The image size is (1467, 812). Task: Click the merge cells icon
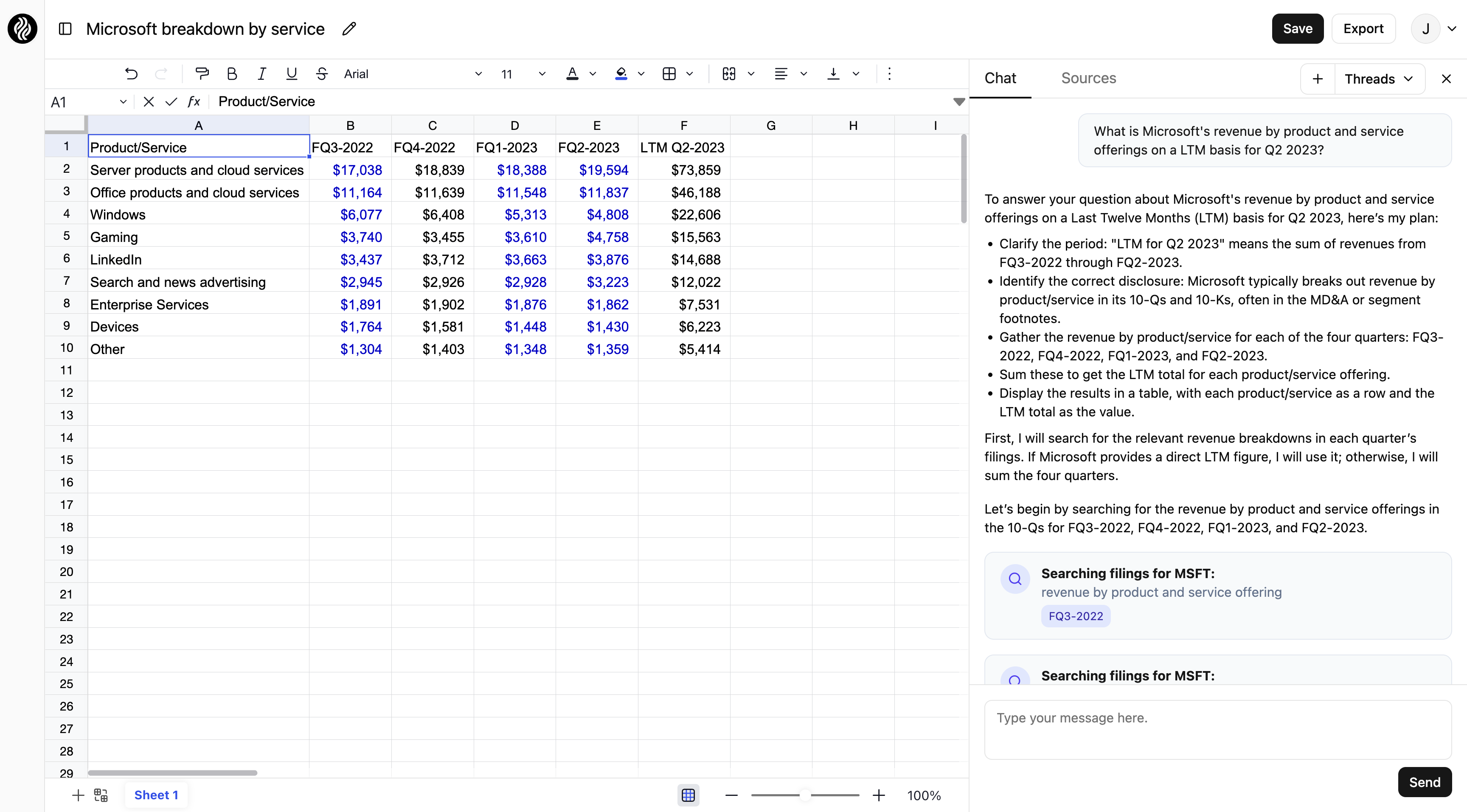pyautogui.click(x=729, y=73)
